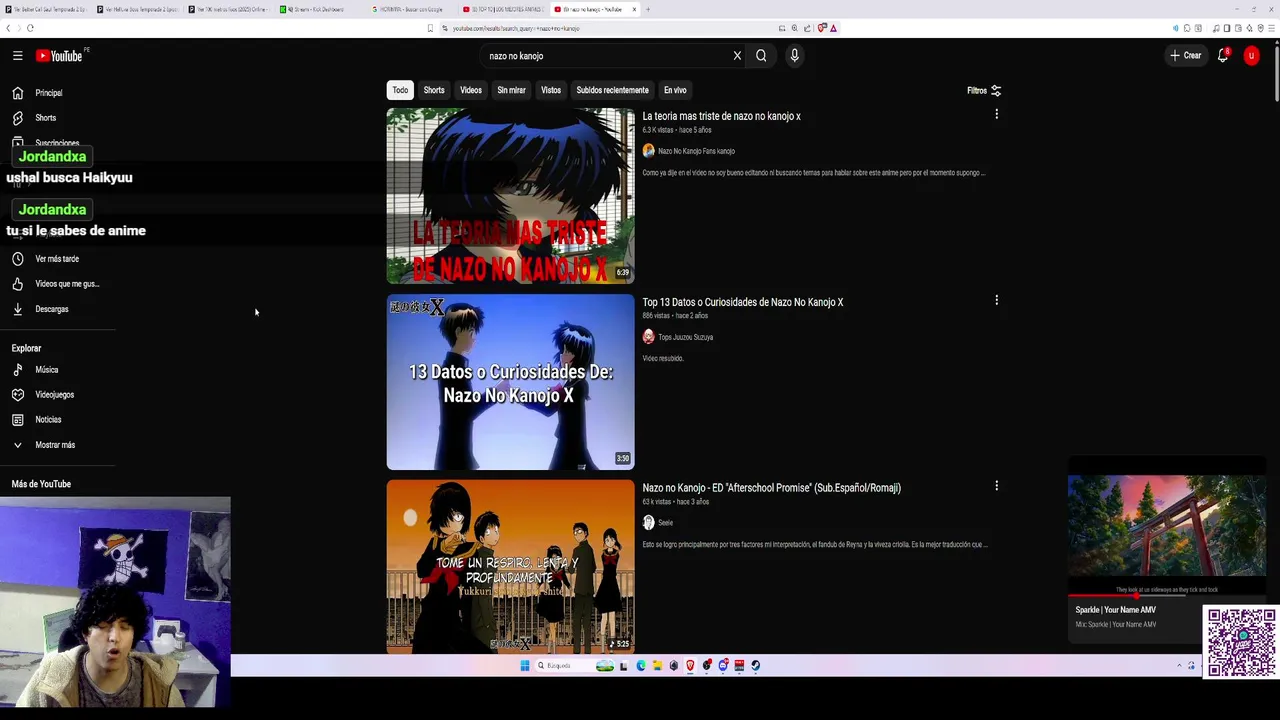The image size is (1280, 720).
Task: Browse Videojuegos under Explorar
Action: (x=55, y=395)
